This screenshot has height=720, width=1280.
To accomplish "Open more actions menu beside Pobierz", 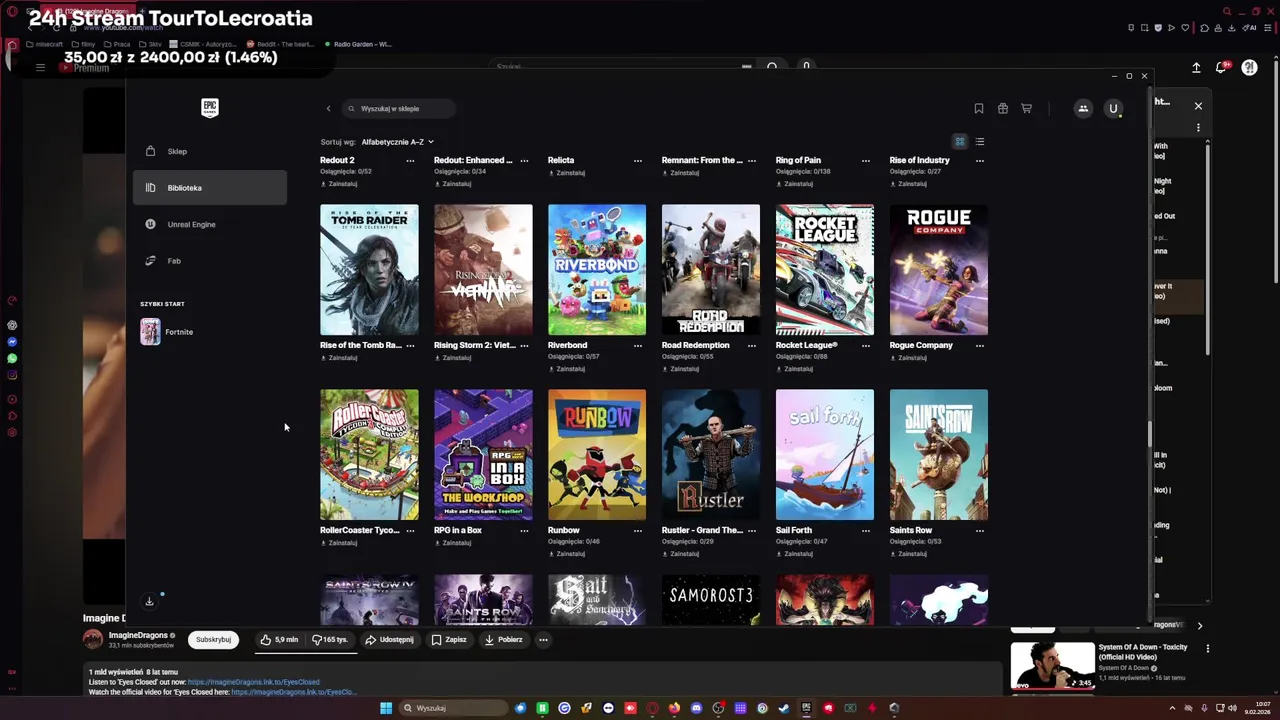I will point(543,639).
